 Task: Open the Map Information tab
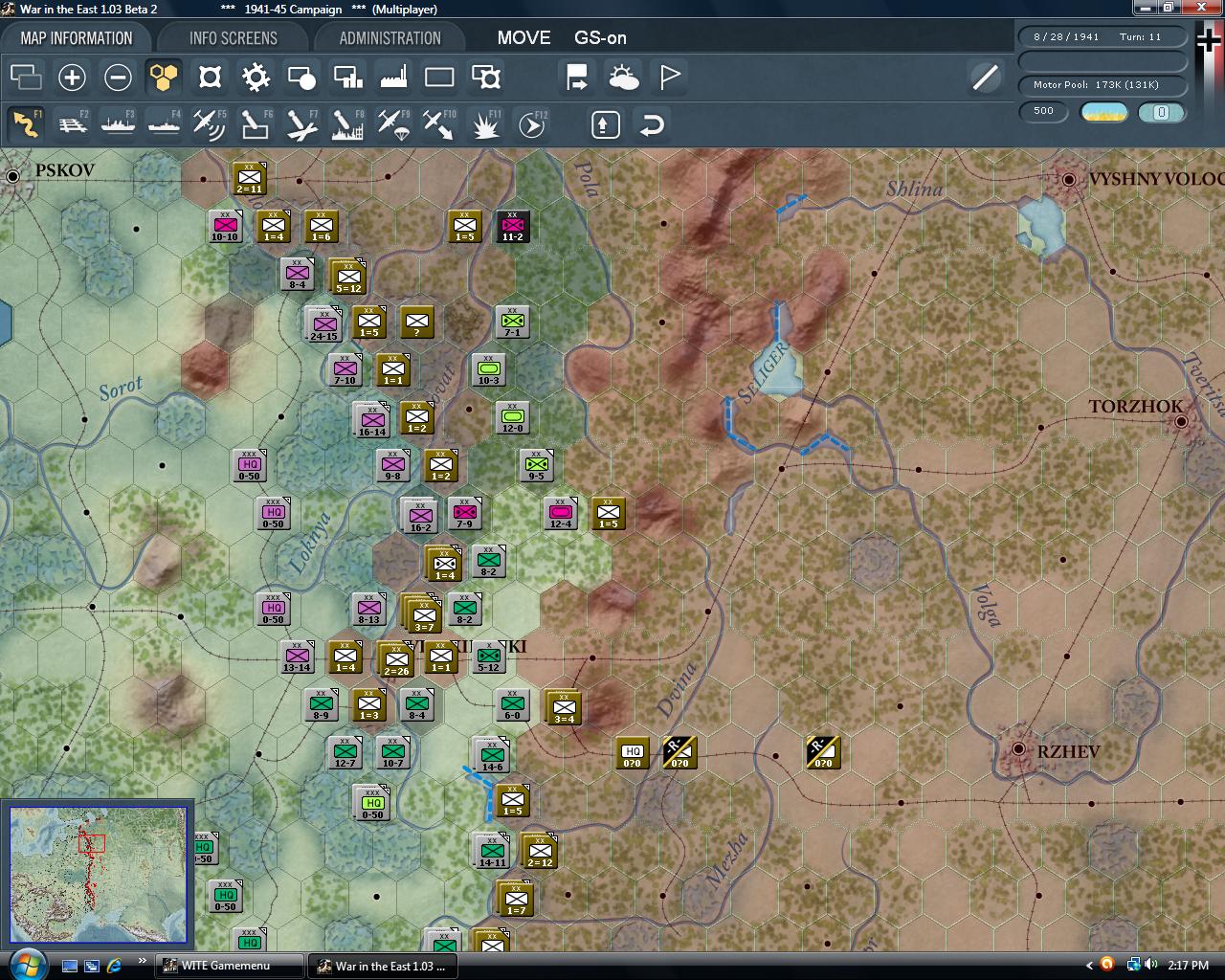pyautogui.click(x=77, y=38)
